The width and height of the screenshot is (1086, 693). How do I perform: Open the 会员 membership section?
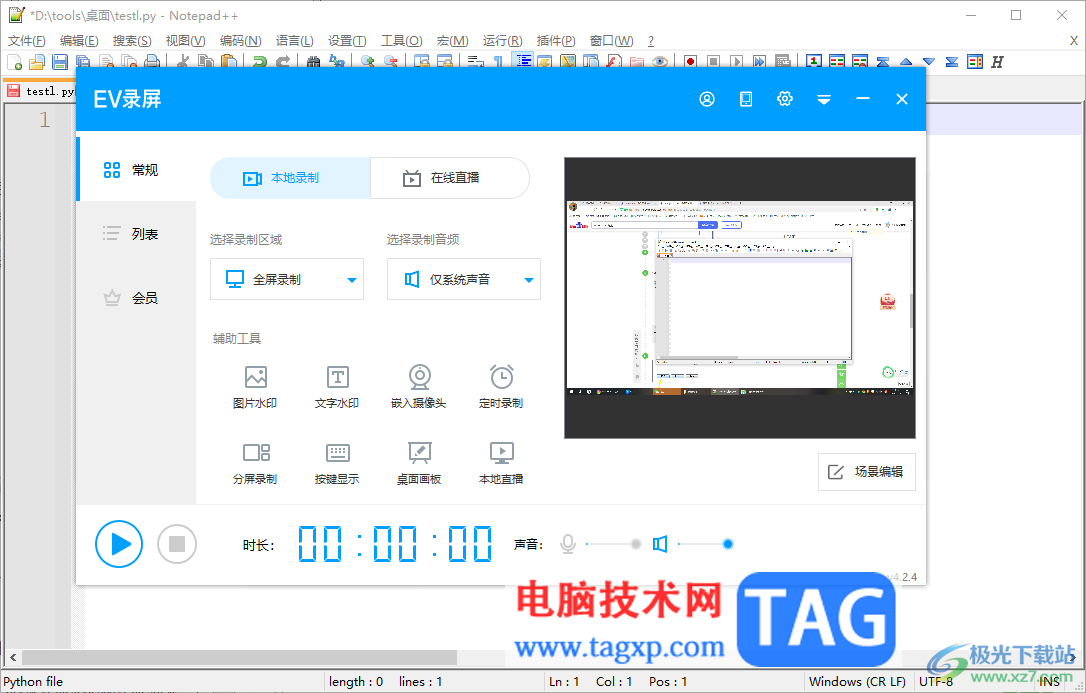[x=137, y=298]
